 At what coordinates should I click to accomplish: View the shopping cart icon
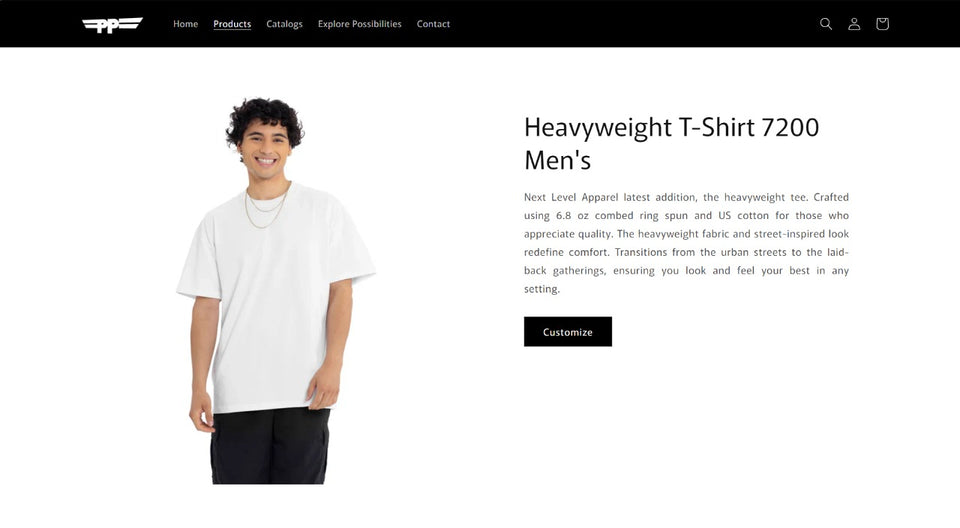point(882,24)
